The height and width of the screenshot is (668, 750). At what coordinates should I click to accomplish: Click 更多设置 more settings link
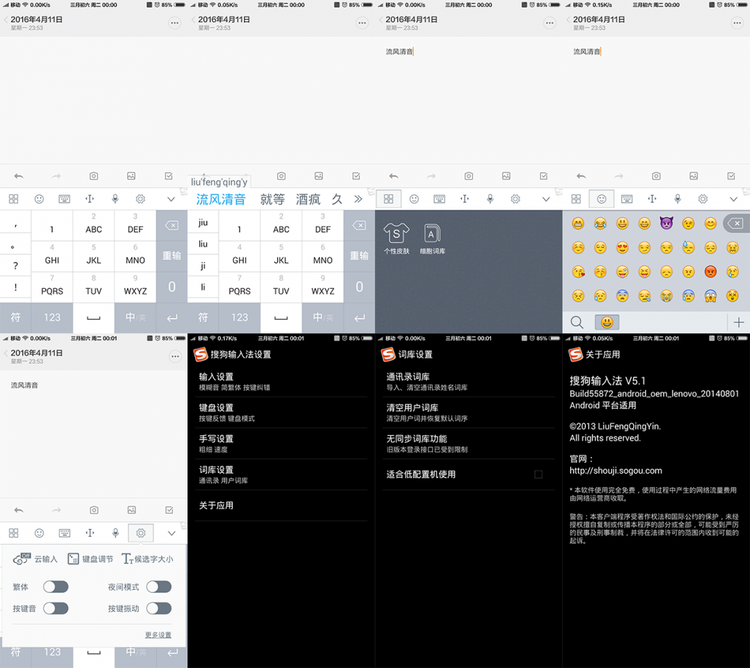(x=158, y=635)
